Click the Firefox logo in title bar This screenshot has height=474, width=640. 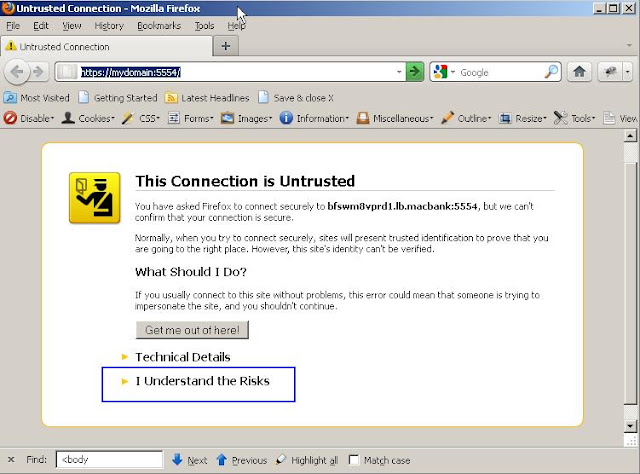pos(8,8)
